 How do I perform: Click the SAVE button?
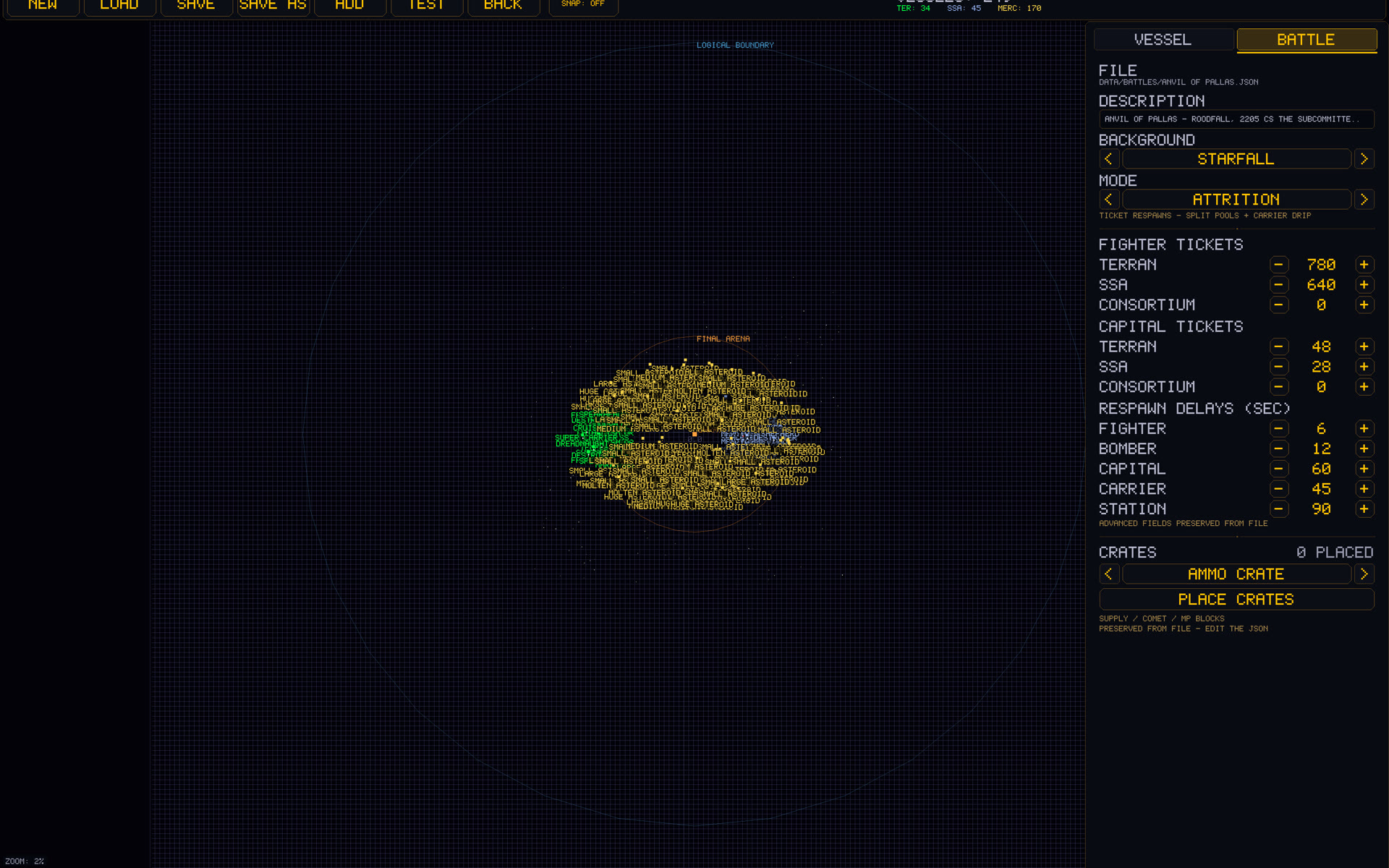point(196,7)
